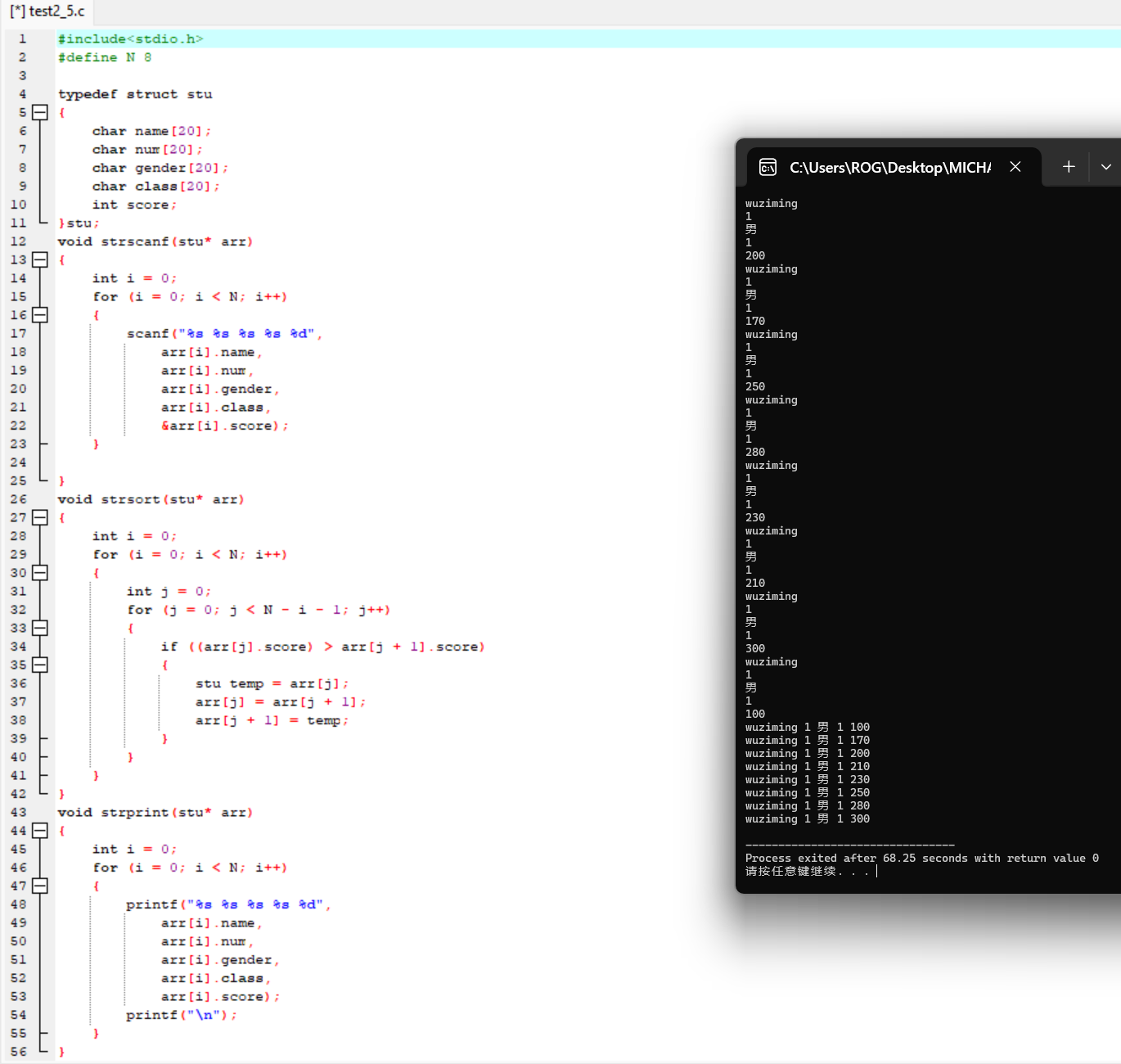Image resolution: width=1121 pixels, height=1064 pixels.
Task: Collapse the fold marker at line 27
Action: point(39,517)
